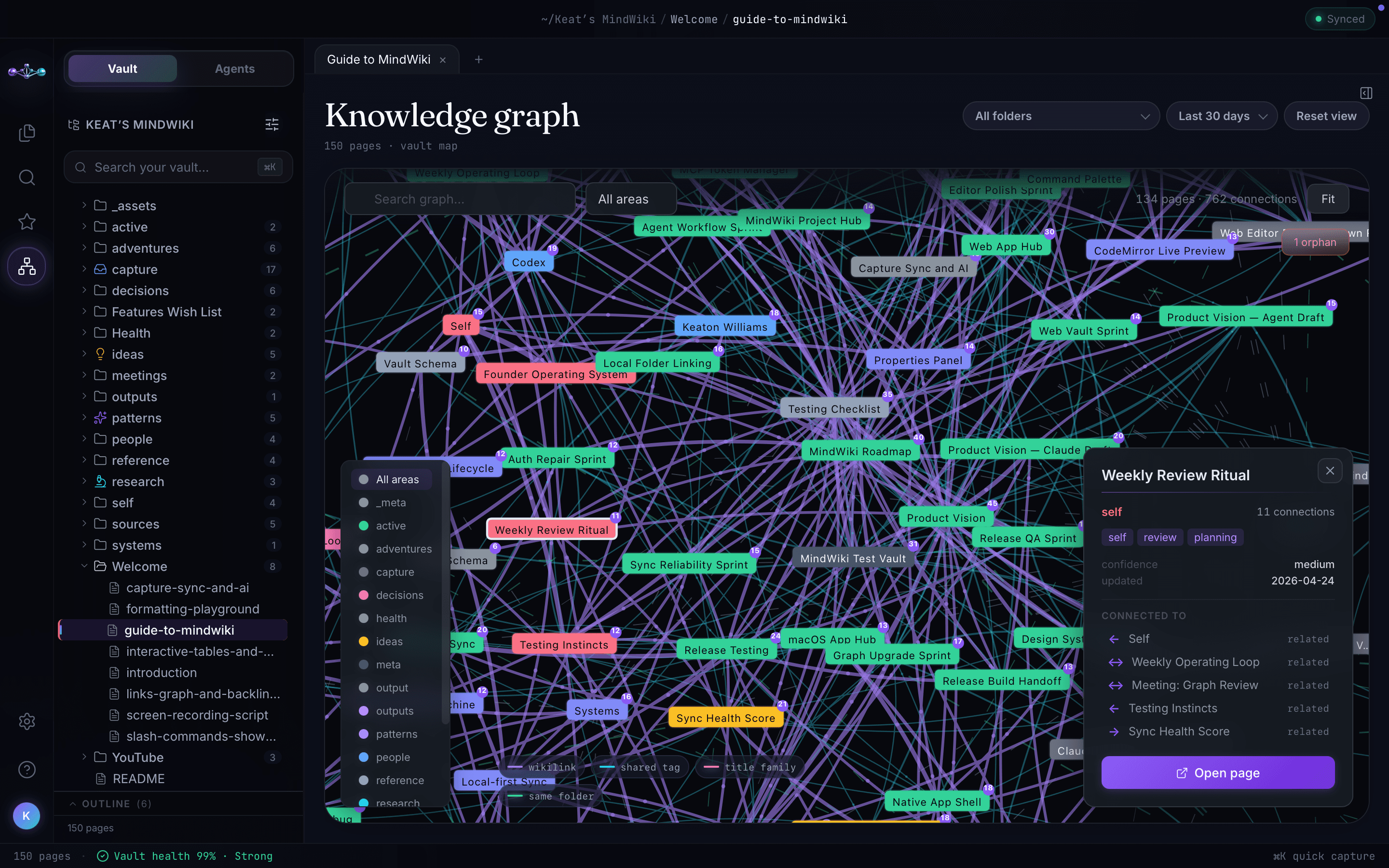Add a new tab with plus icon
The height and width of the screenshot is (868, 1389).
tap(479, 59)
